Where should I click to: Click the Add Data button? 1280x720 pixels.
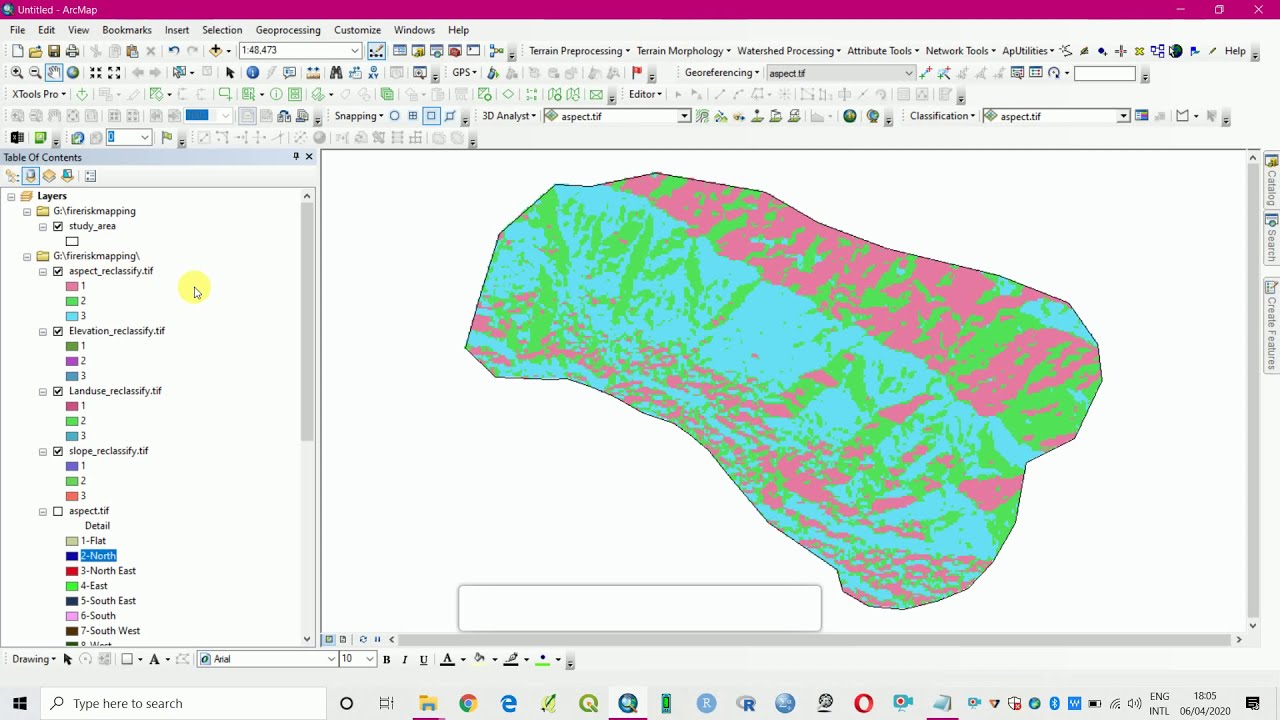point(215,51)
